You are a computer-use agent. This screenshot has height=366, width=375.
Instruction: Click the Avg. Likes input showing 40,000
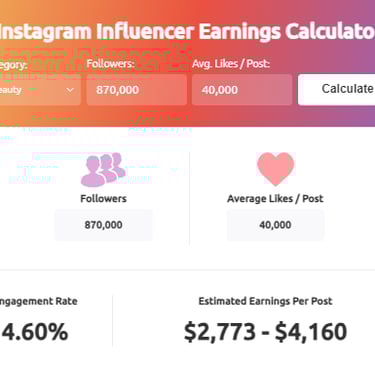[242, 90]
